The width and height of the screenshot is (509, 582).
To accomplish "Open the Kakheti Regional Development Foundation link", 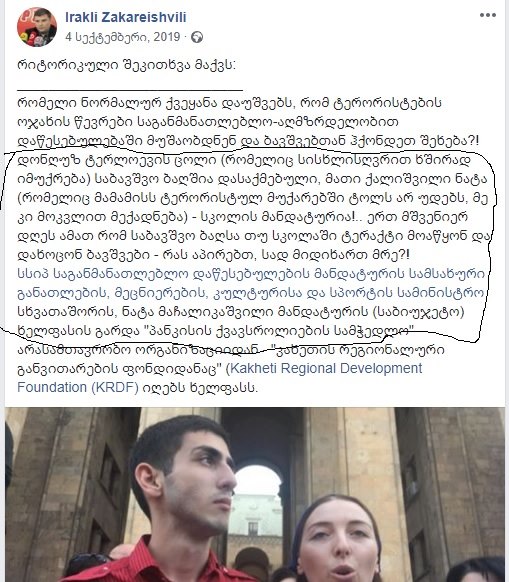I will 326,368.
